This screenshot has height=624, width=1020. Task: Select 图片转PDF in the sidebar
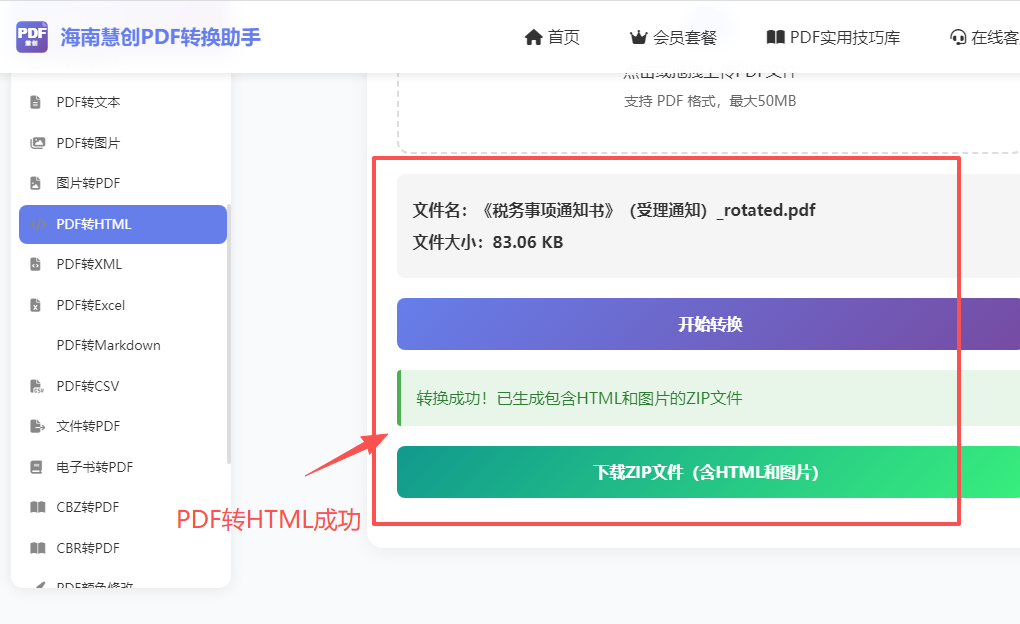[123, 183]
